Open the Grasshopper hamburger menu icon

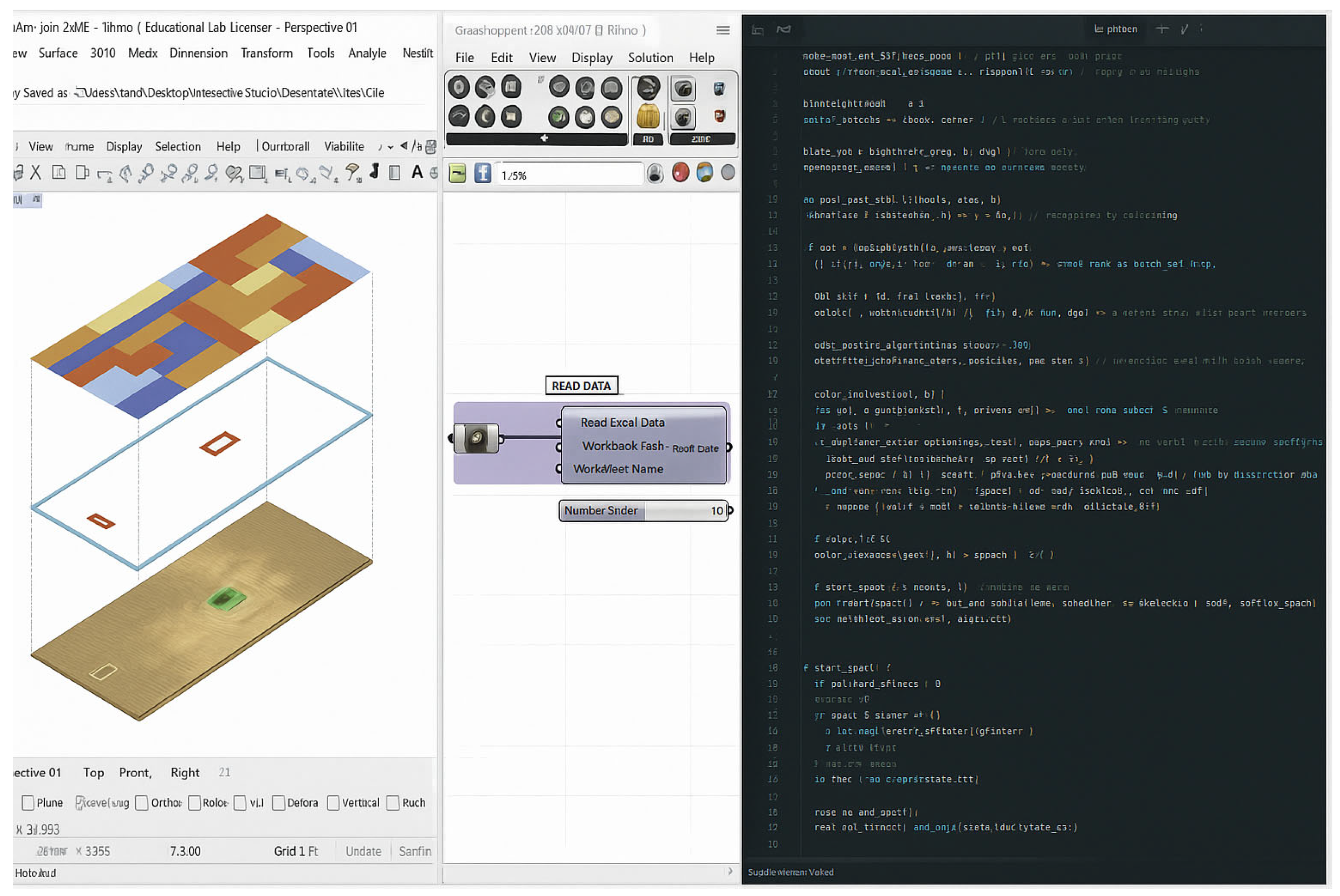pyautogui.click(x=723, y=30)
